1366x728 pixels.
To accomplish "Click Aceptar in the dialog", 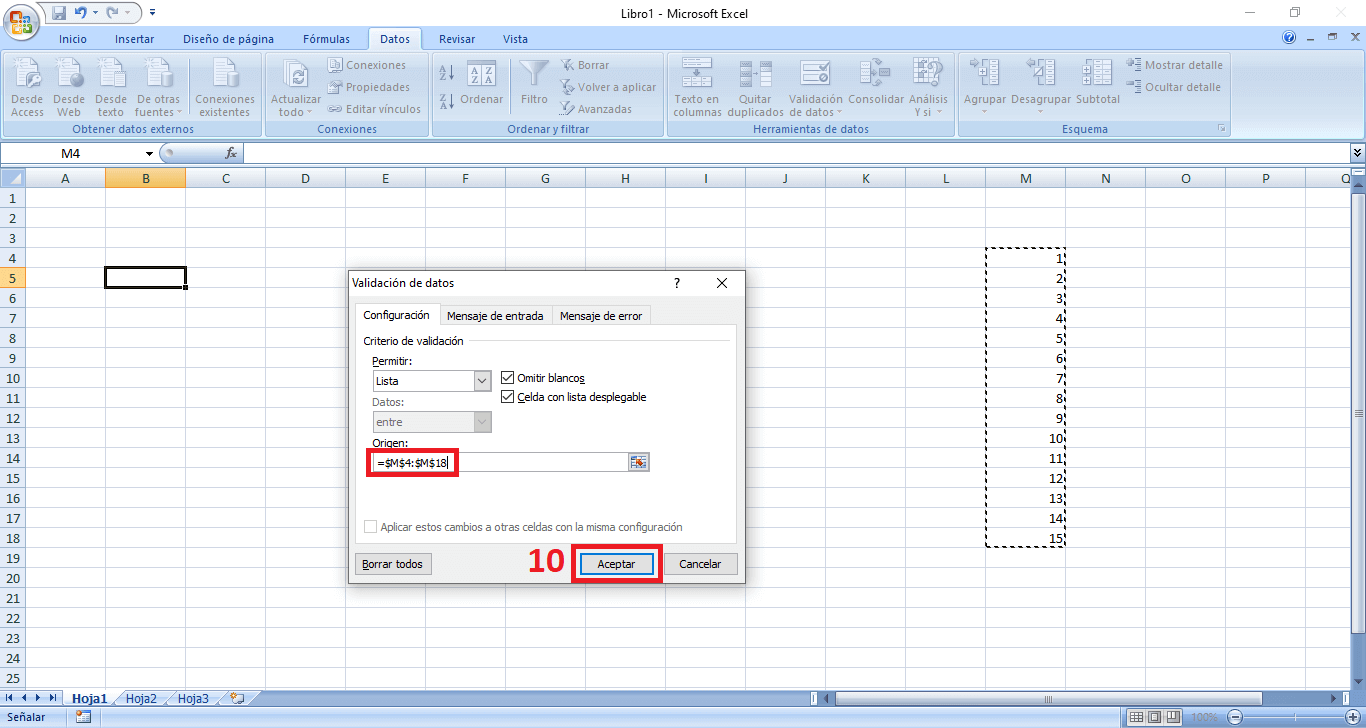I will coord(616,564).
